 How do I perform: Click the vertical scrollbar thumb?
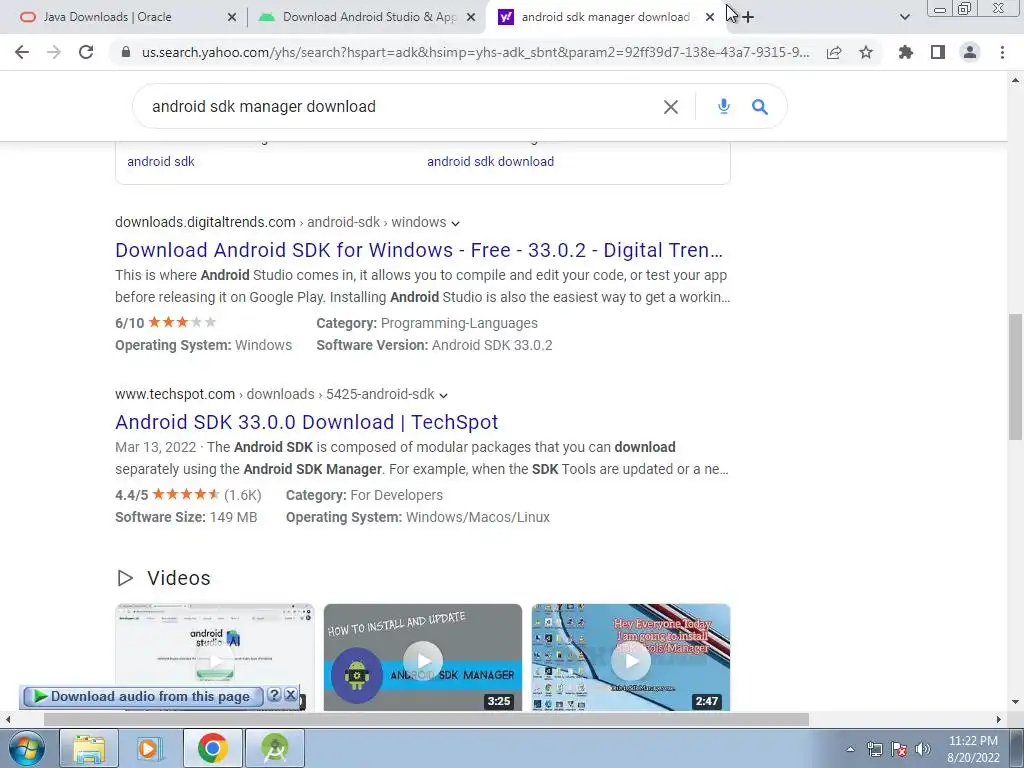1015,377
